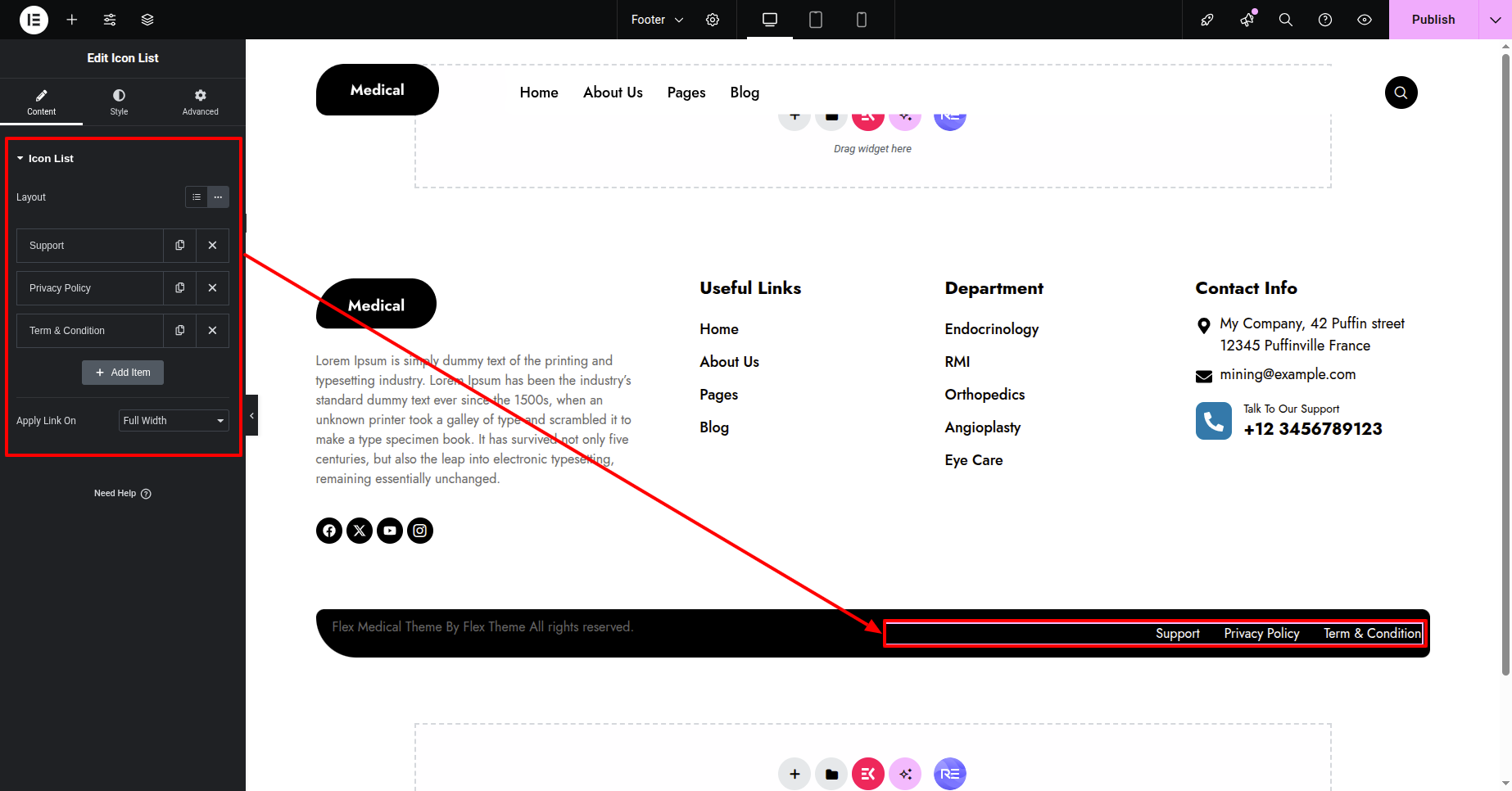
Task: Open the bottom pink ElementsKit icon
Action: [x=868, y=774]
